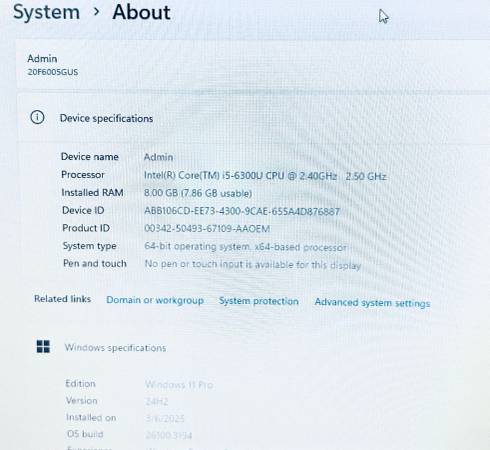Click the About breadcrumb heading

(141, 12)
